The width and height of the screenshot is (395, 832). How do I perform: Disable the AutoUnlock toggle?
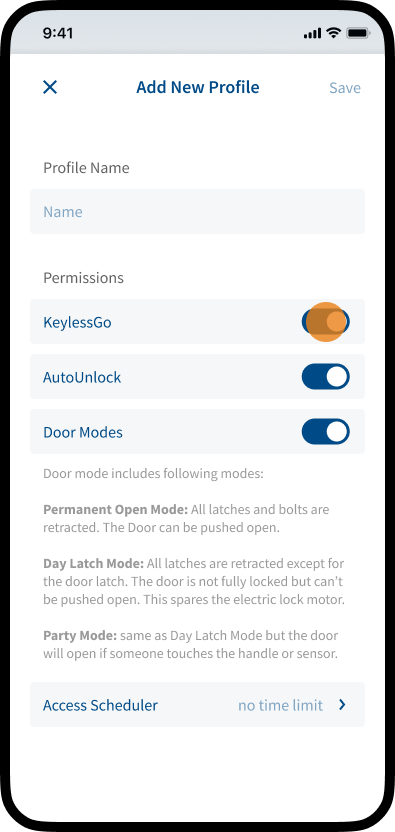(x=325, y=377)
